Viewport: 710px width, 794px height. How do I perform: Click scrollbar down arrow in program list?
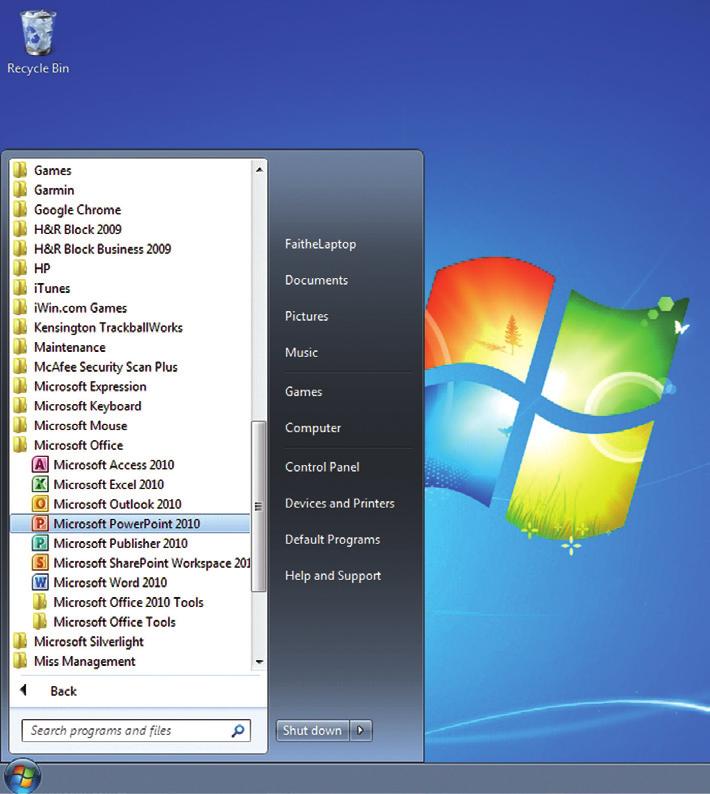tap(259, 661)
